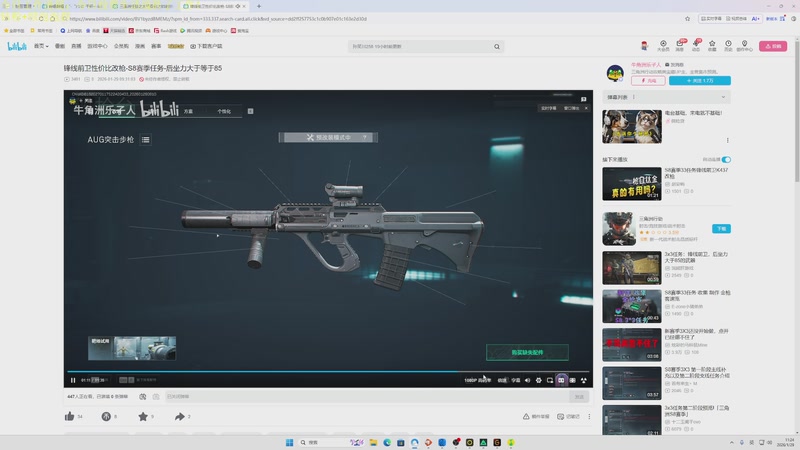800x450 pixels.
Task: Click the uploader's round avatar
Action: point(615,73)
